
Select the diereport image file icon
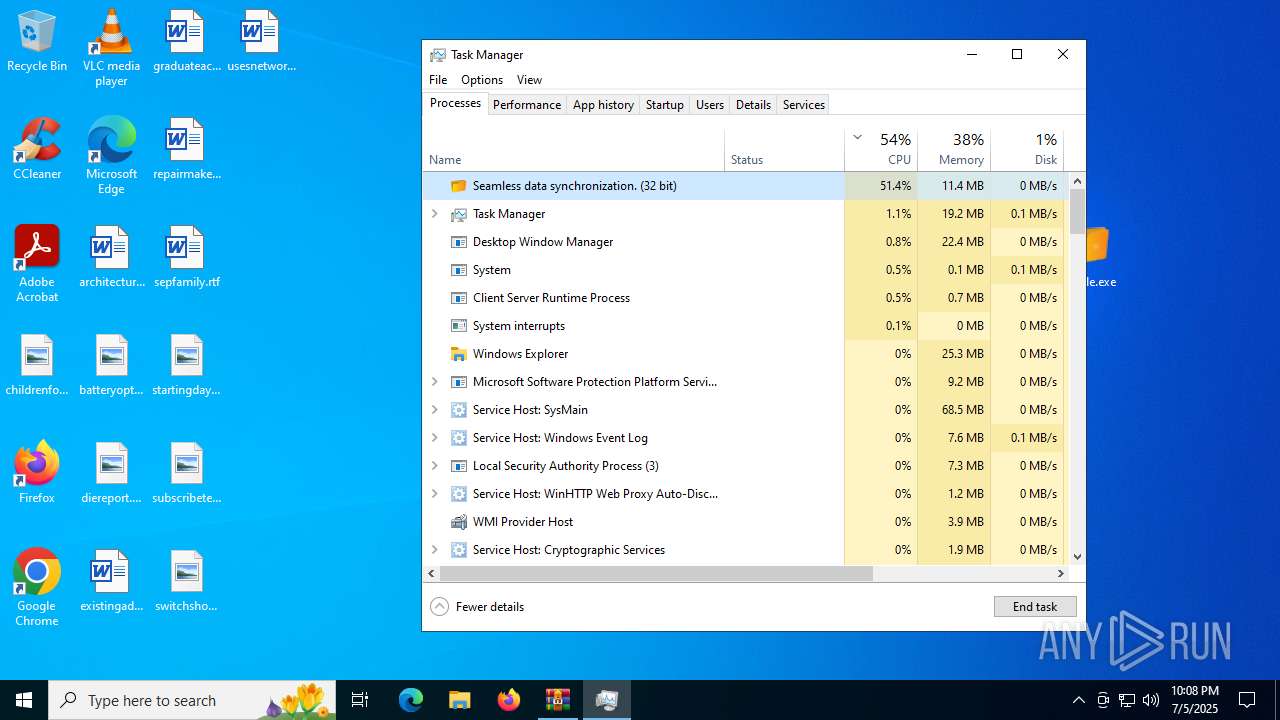coord(111,473)
